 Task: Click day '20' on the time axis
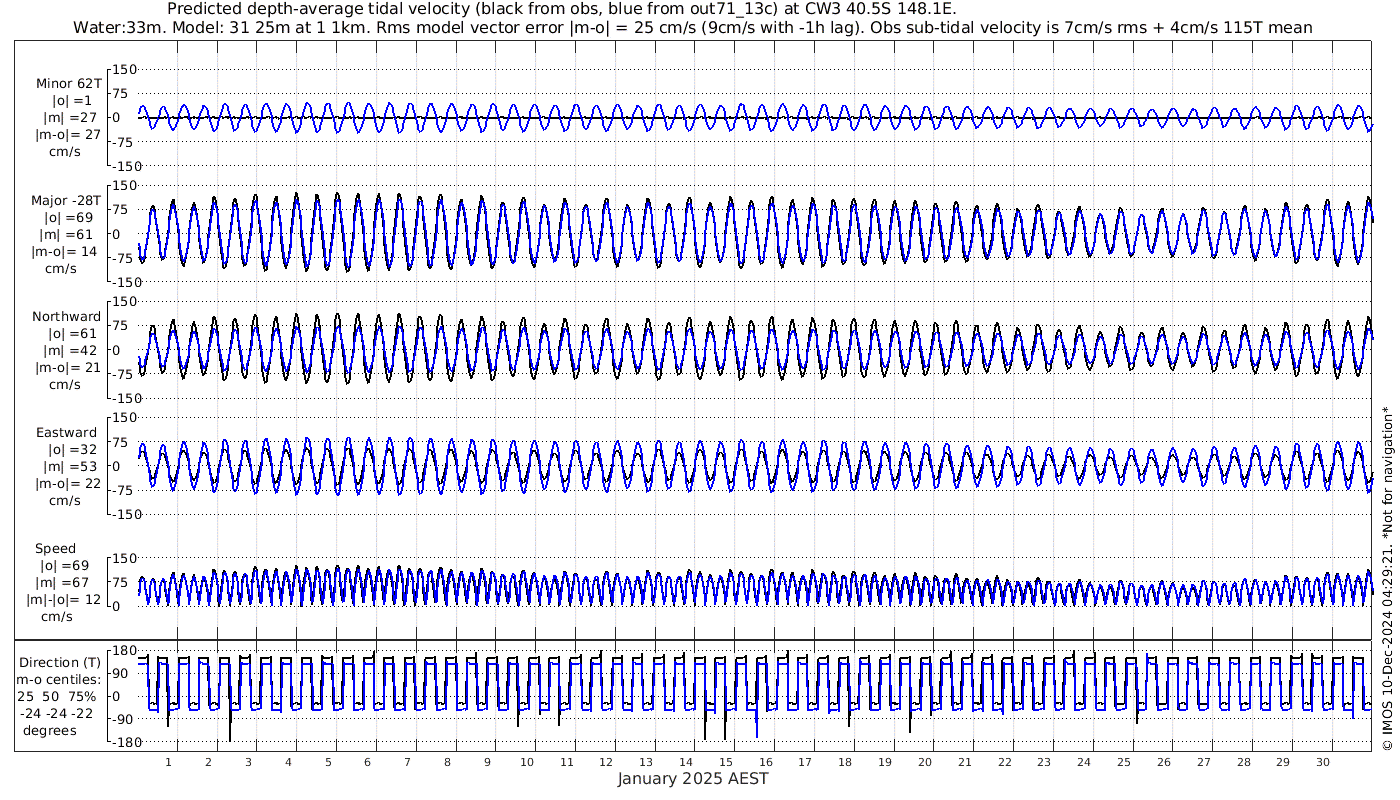point(925,762)
